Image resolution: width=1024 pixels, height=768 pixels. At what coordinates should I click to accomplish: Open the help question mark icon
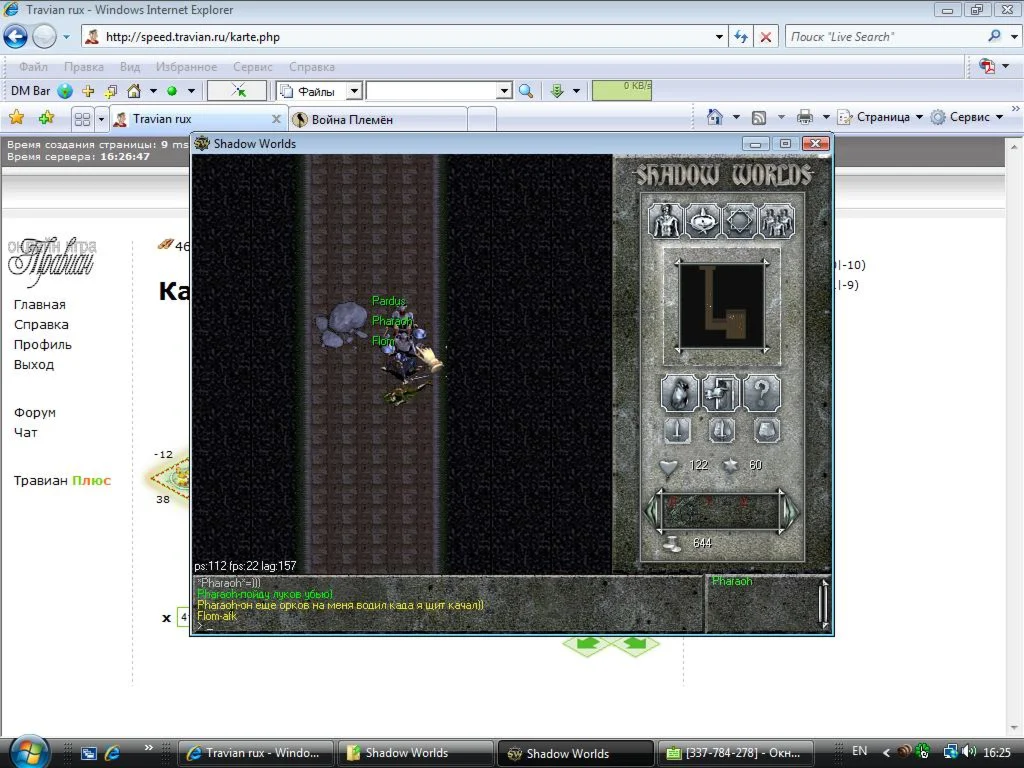point(760,393)
